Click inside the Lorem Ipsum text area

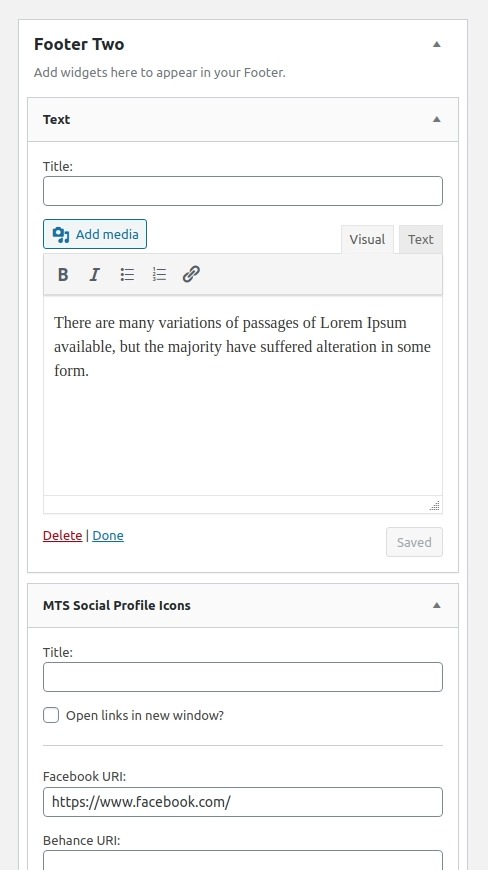pos(243,395)
